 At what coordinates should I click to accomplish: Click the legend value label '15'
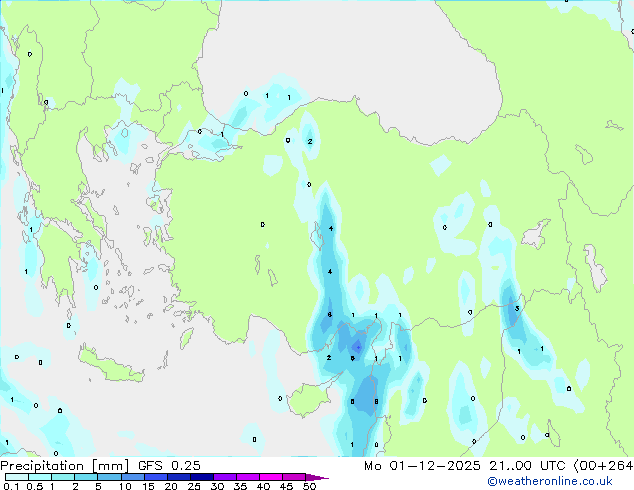pyautogui.click(x=148, y=486)
